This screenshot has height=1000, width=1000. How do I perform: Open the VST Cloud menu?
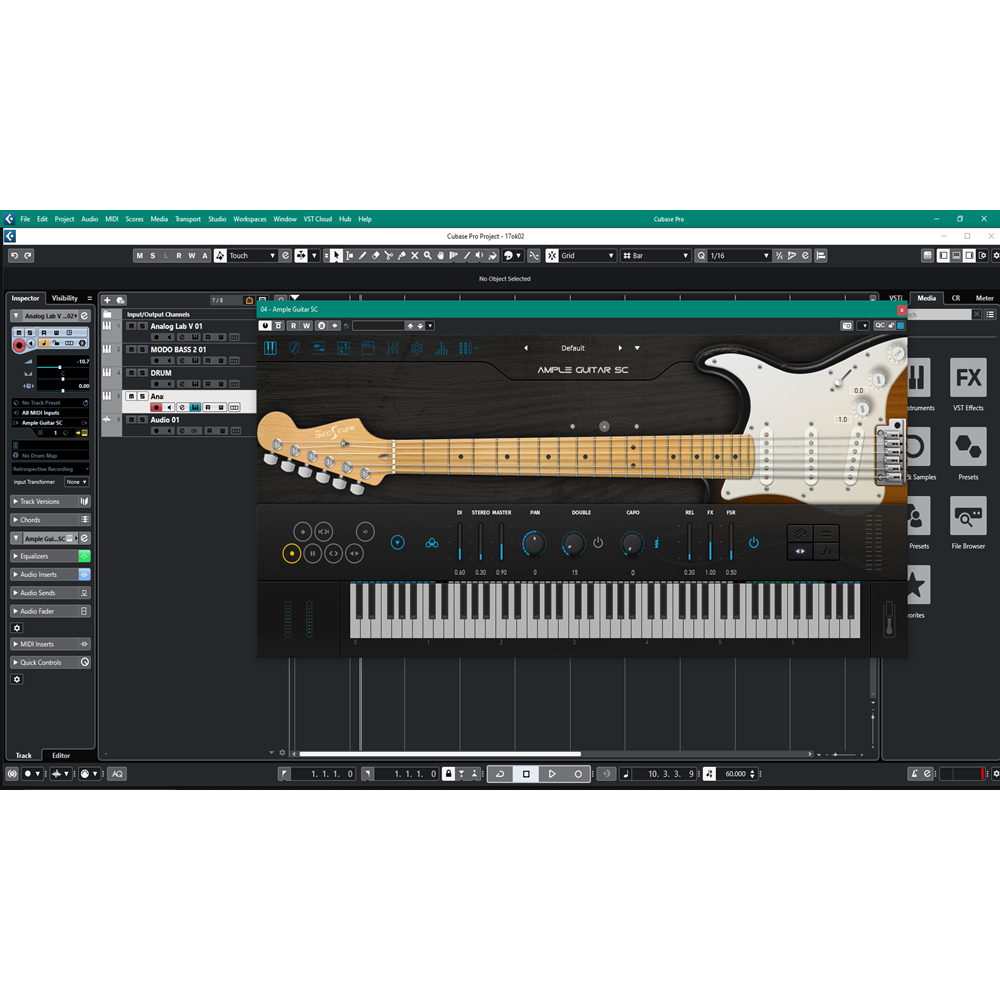318,219
